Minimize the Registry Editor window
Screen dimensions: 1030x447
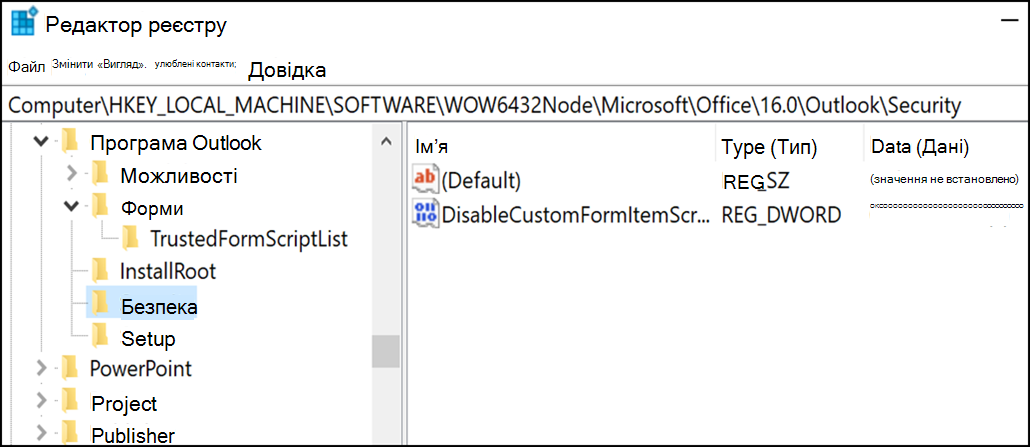[x=1008, y=21]
